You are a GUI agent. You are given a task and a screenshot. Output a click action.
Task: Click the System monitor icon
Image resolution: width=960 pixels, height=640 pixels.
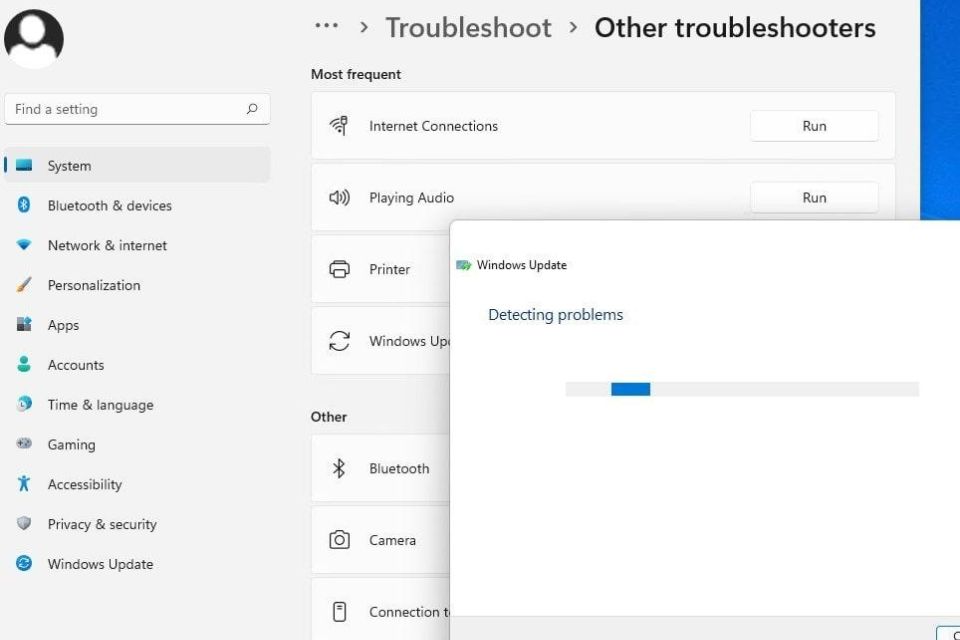(24, 165)
